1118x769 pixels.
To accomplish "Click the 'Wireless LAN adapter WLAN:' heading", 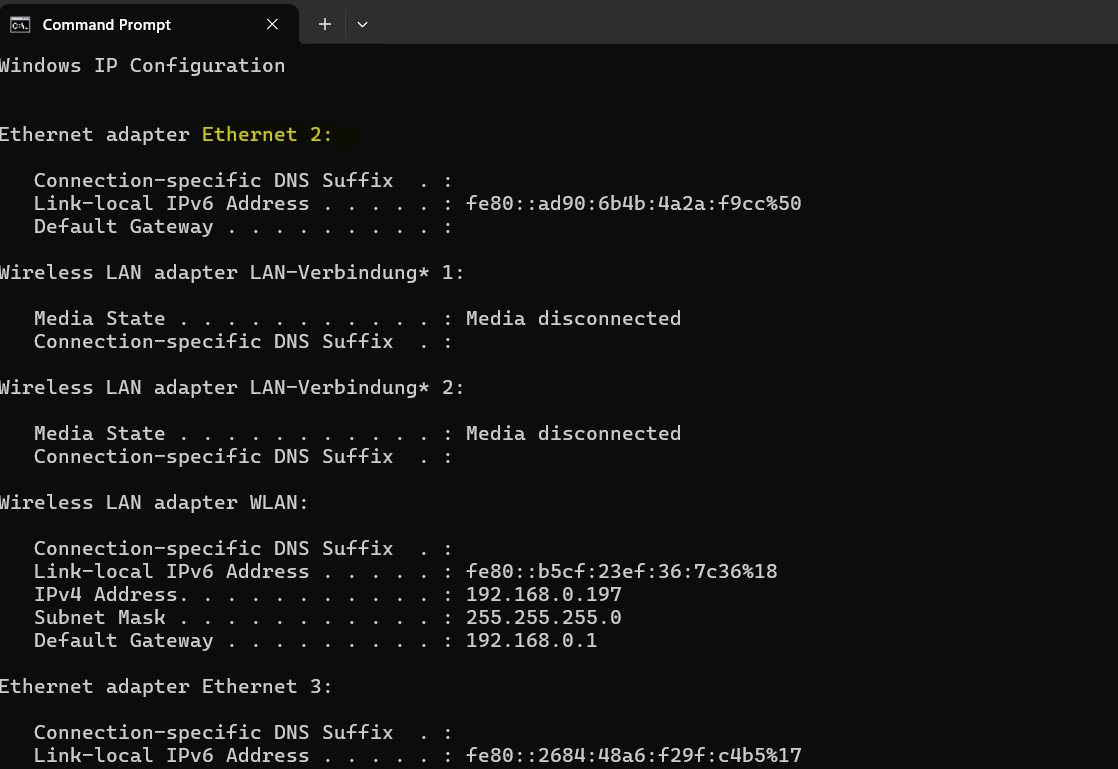I will point(154,503).
